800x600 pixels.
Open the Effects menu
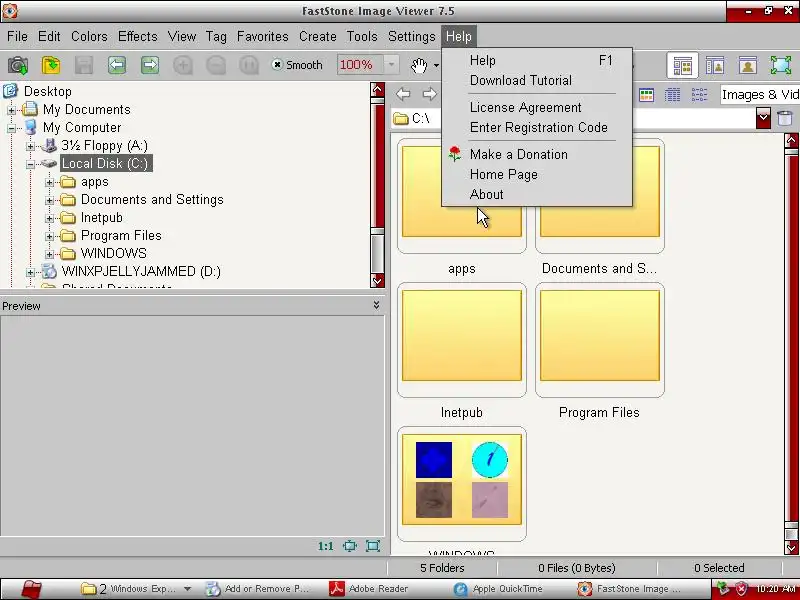[138, 37]
